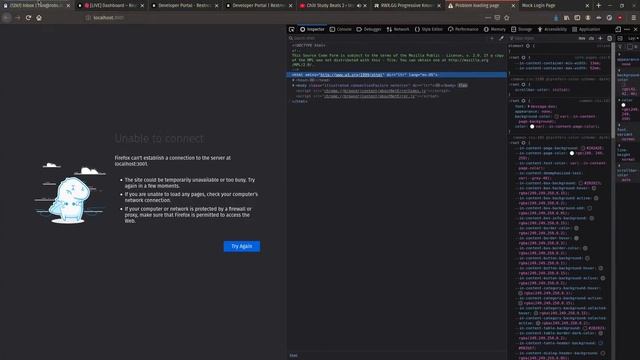The height and width of the screenshot is (360, 640).
Task: Open the Network panel tab
Action: pyautogui.click(x=398, y=29)
